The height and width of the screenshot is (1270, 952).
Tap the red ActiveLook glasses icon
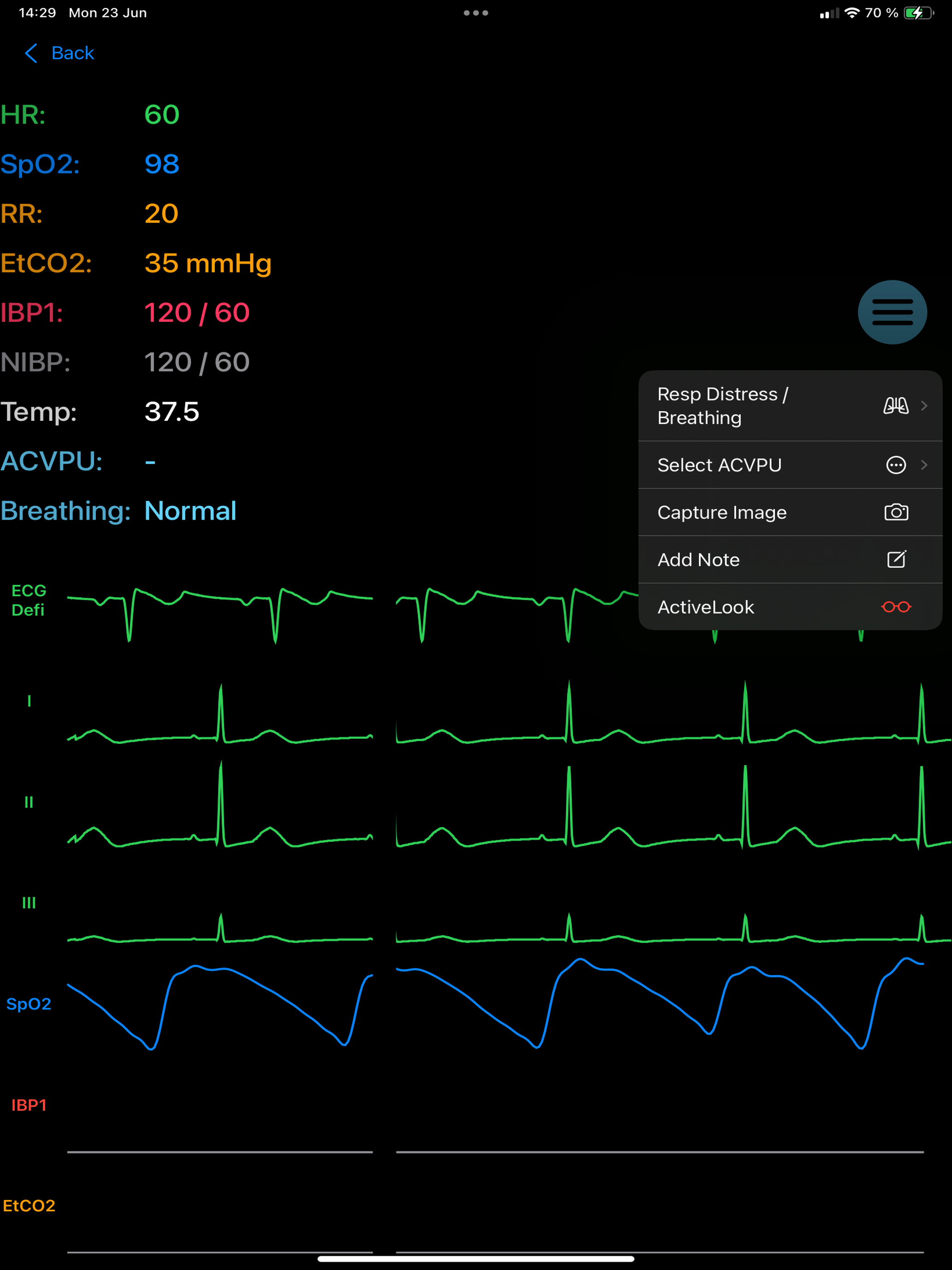pyautogui.click(x=896, y=607)
